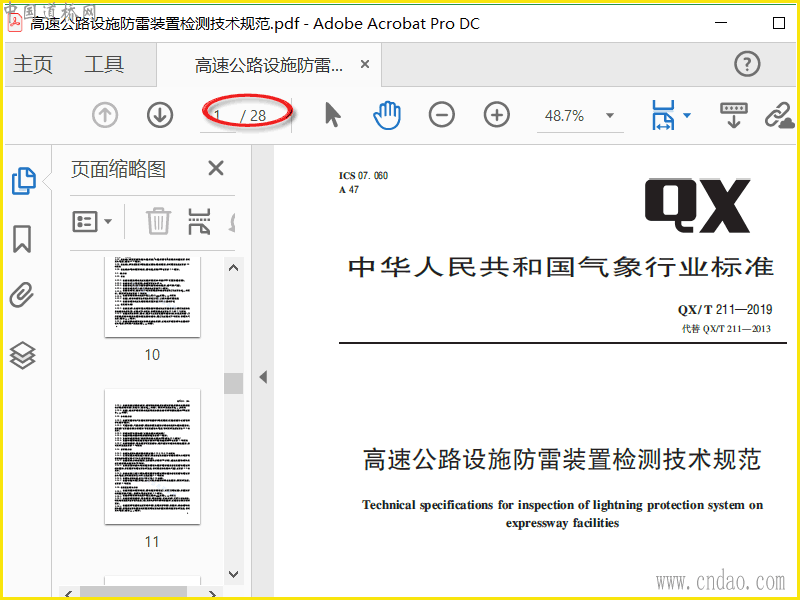Activate the Hand pan tool
The height and width of the screenshot is (600, 800).
pos(387,115)
